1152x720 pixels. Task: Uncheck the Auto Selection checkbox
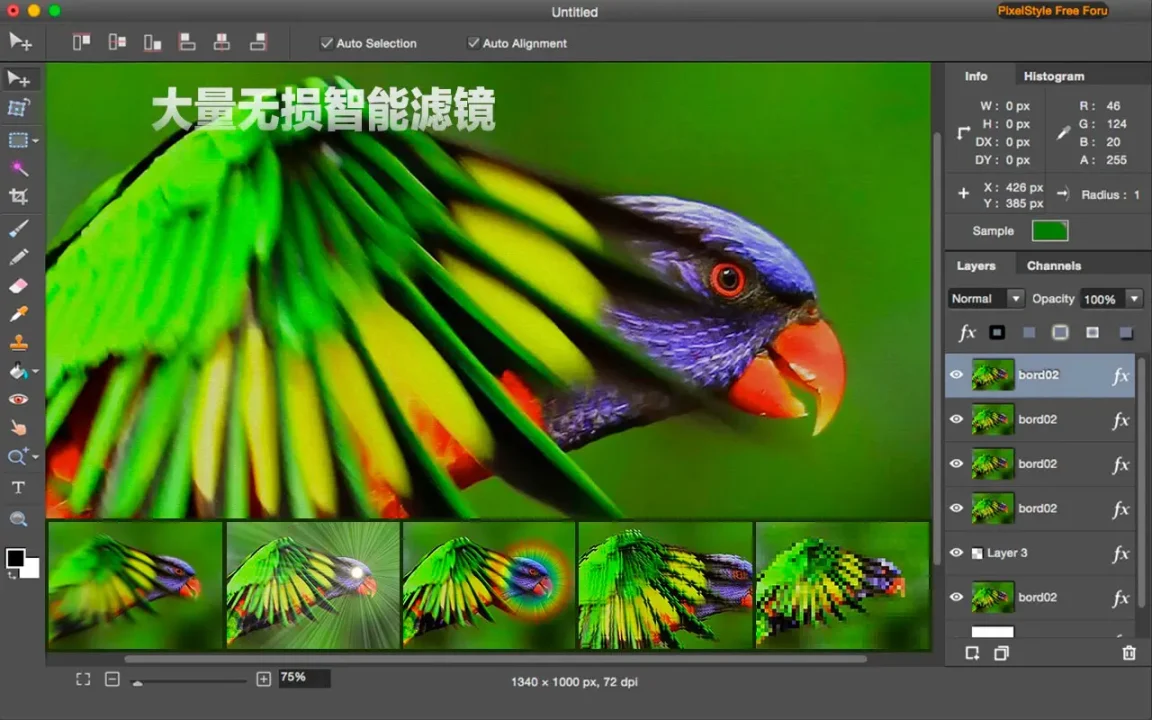tap(326, 43)
